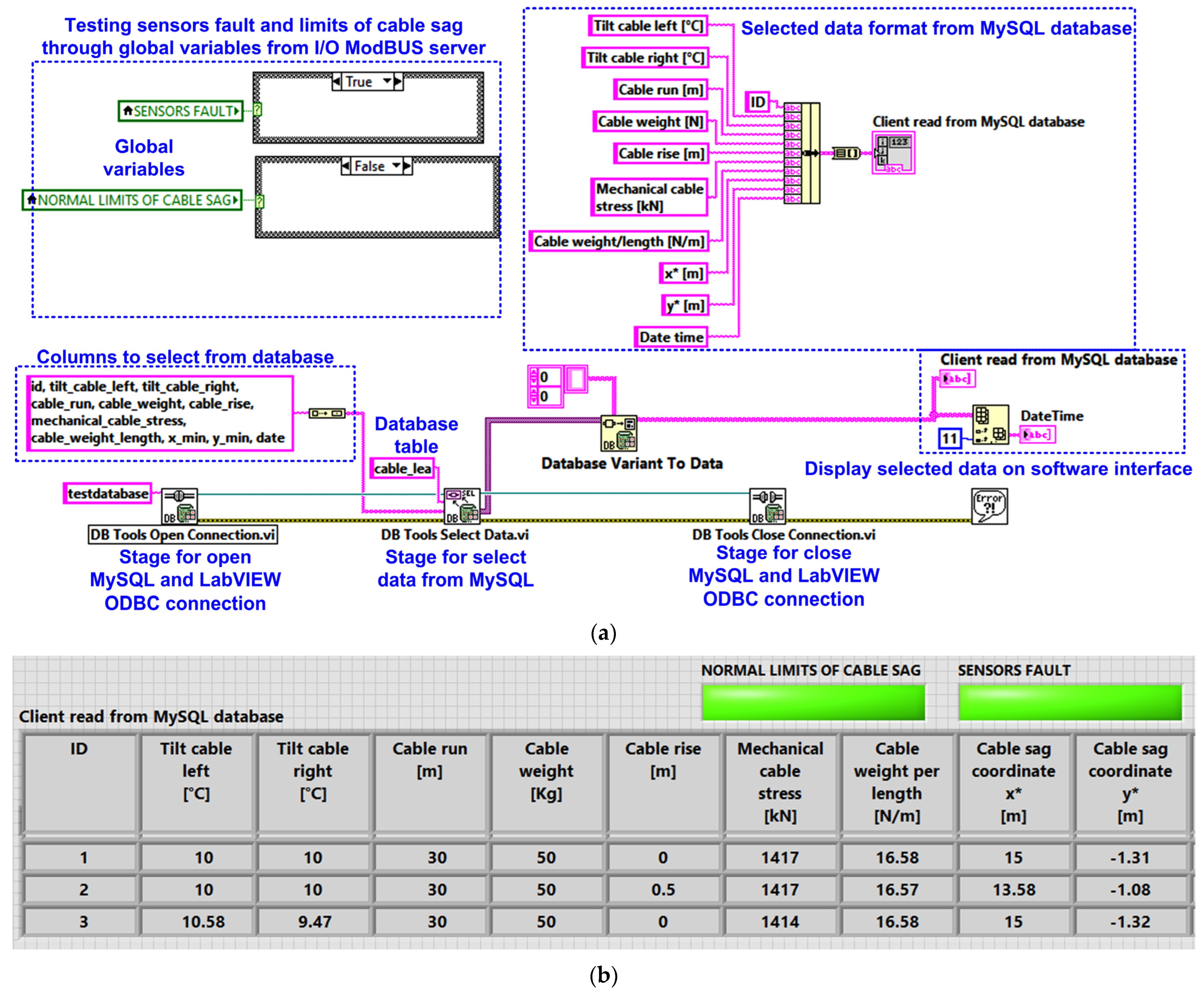Click the Client read table indicator terminal
This screenshot has height=993, width=1204.
point(893,153)
